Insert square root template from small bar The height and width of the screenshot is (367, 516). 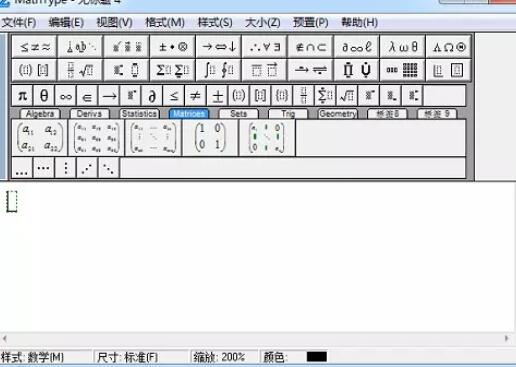(347, 96)
